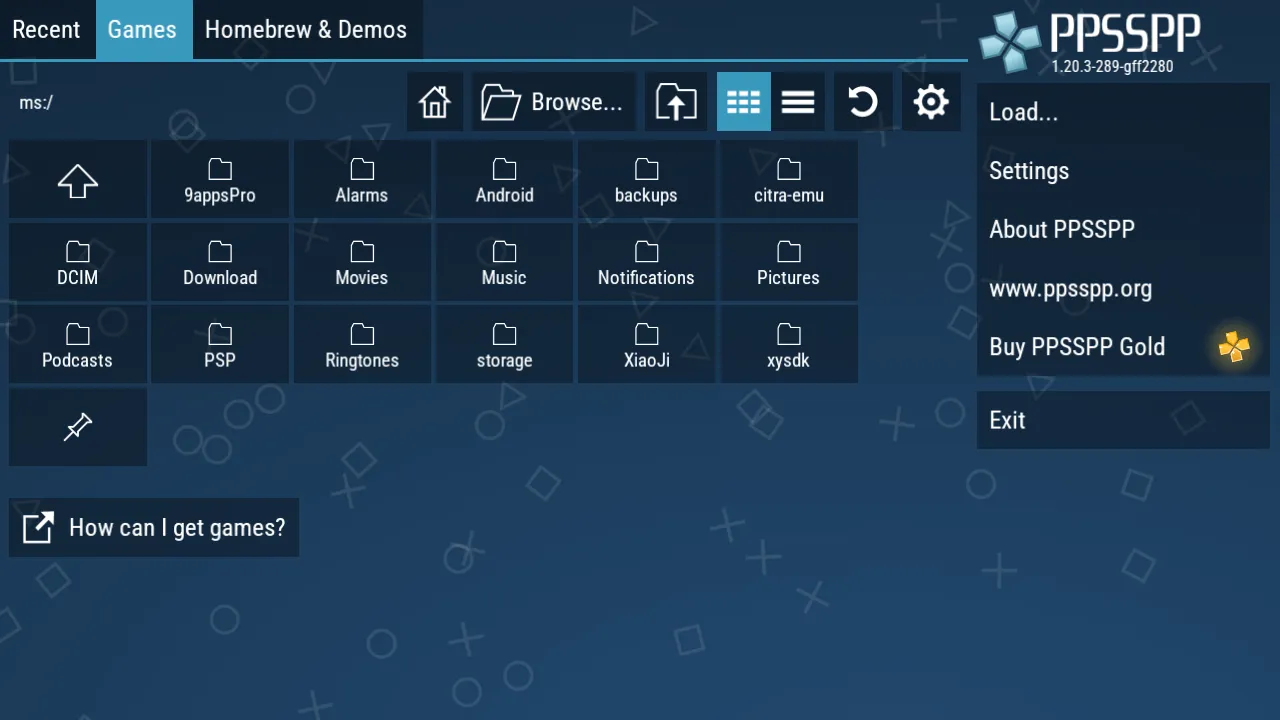
Task: Switch to the Recent tab
Action: pos(46,30)
